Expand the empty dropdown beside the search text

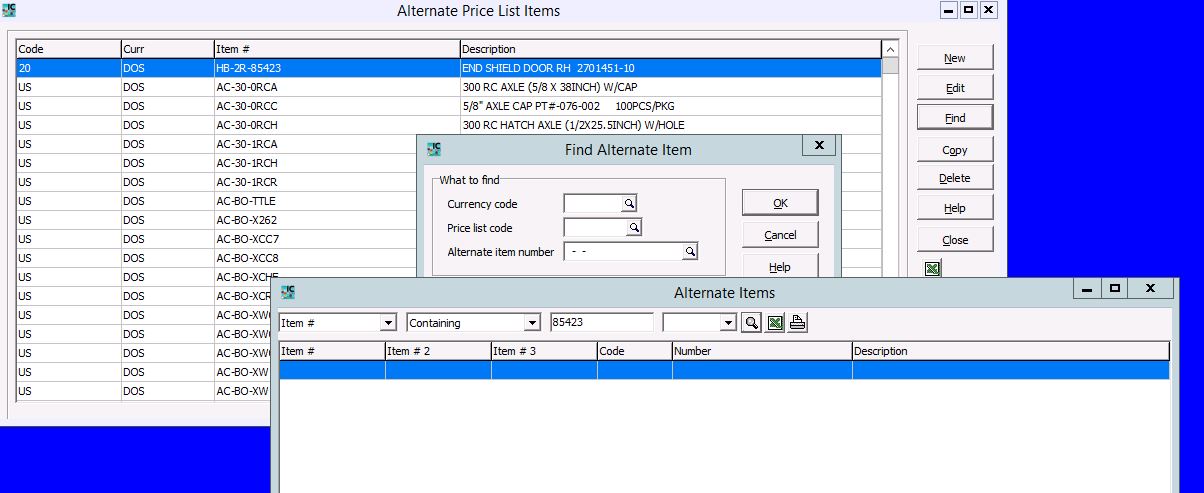click(x=727, y=323)
